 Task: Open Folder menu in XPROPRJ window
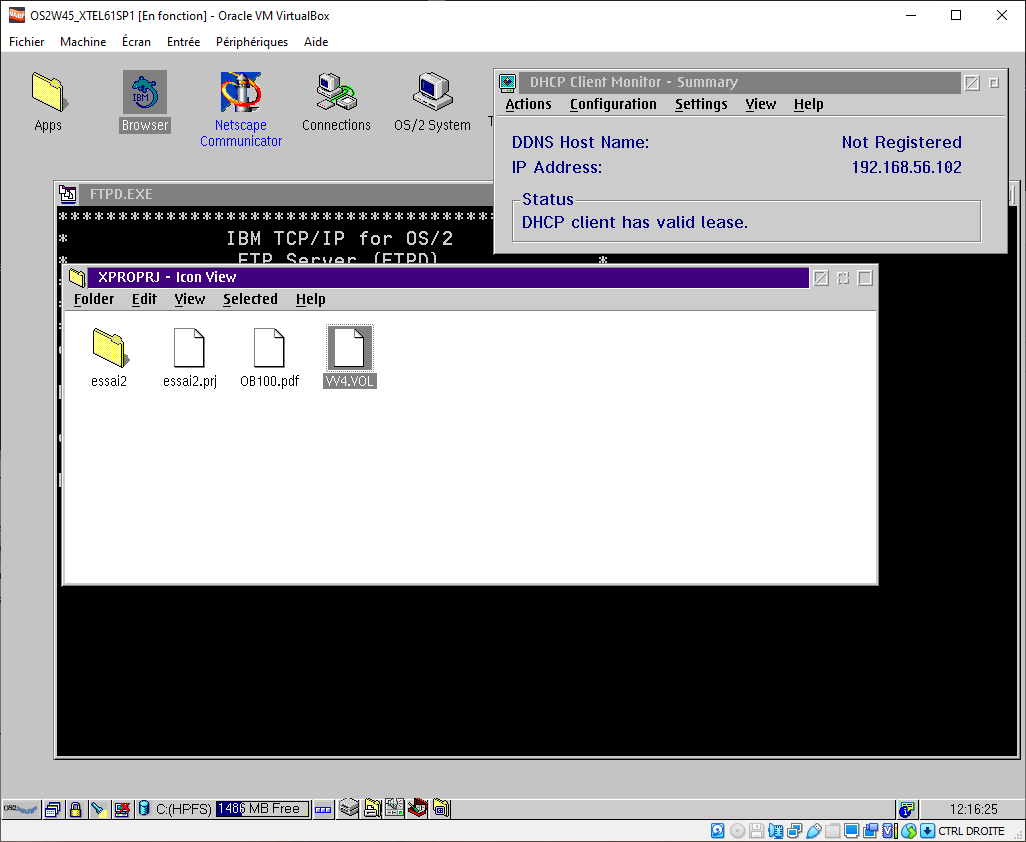pyautogui.click(x=94, y=299)
